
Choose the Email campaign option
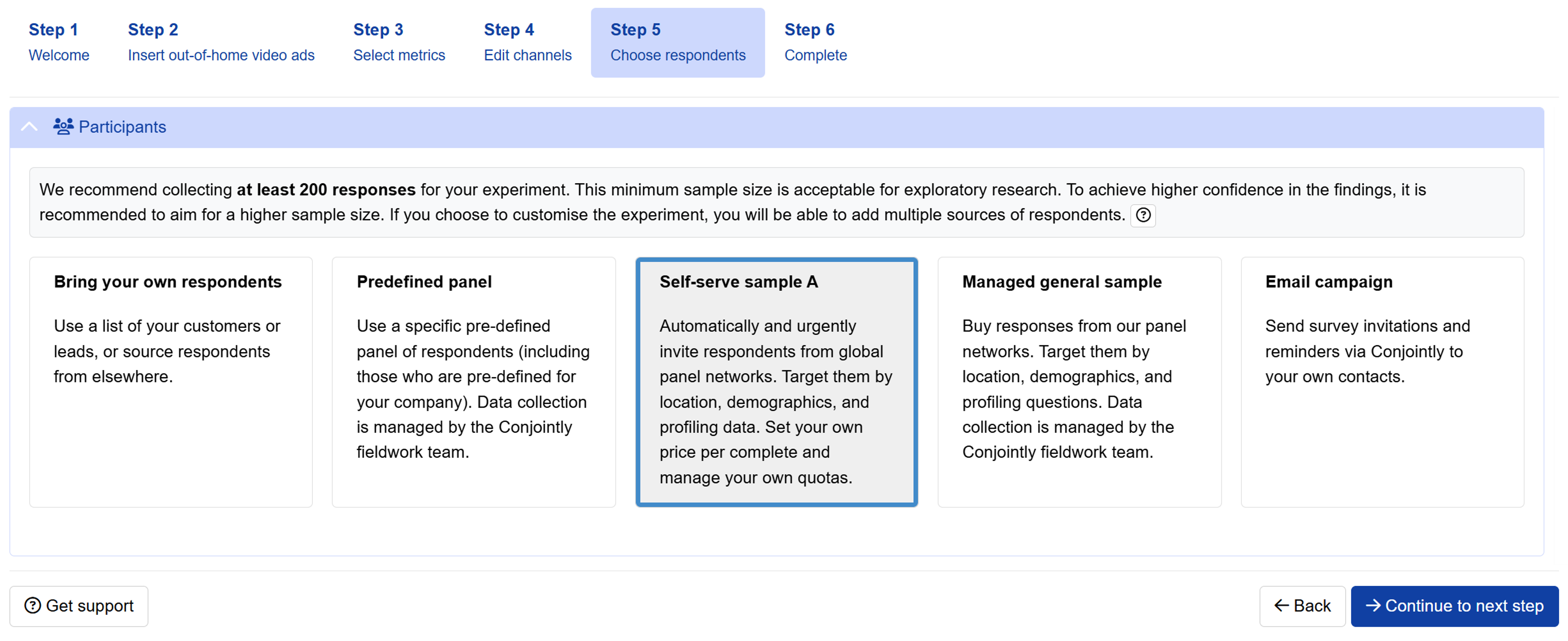click(x=1383, y=382)
